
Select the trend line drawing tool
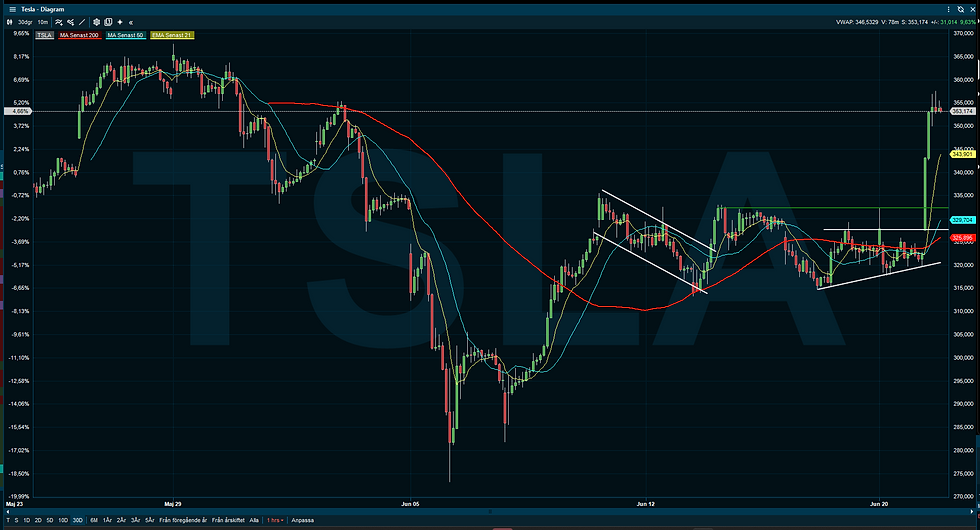click(82, 22)
